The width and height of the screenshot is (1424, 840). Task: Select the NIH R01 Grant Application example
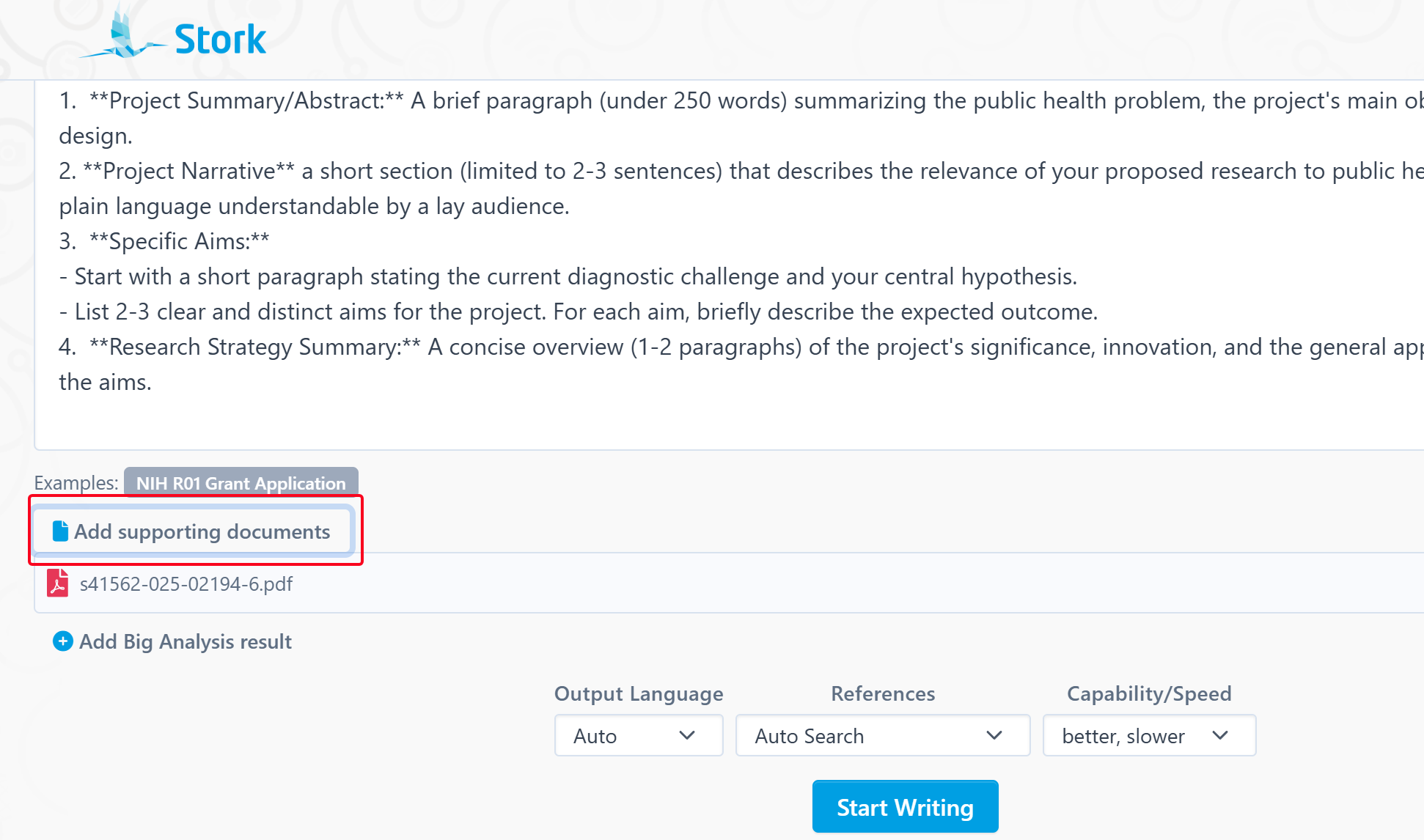(241, 483)
